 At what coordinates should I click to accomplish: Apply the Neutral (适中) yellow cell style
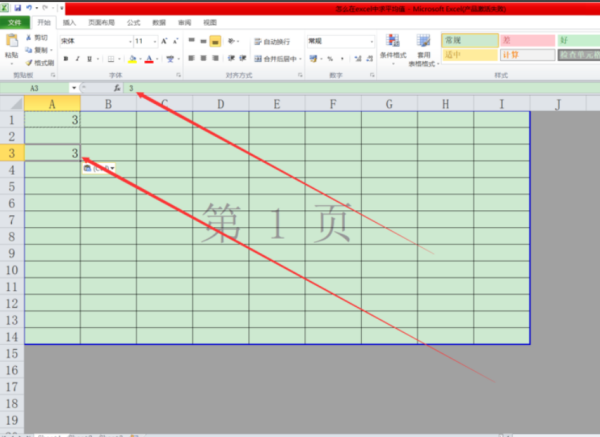[470, 55]
